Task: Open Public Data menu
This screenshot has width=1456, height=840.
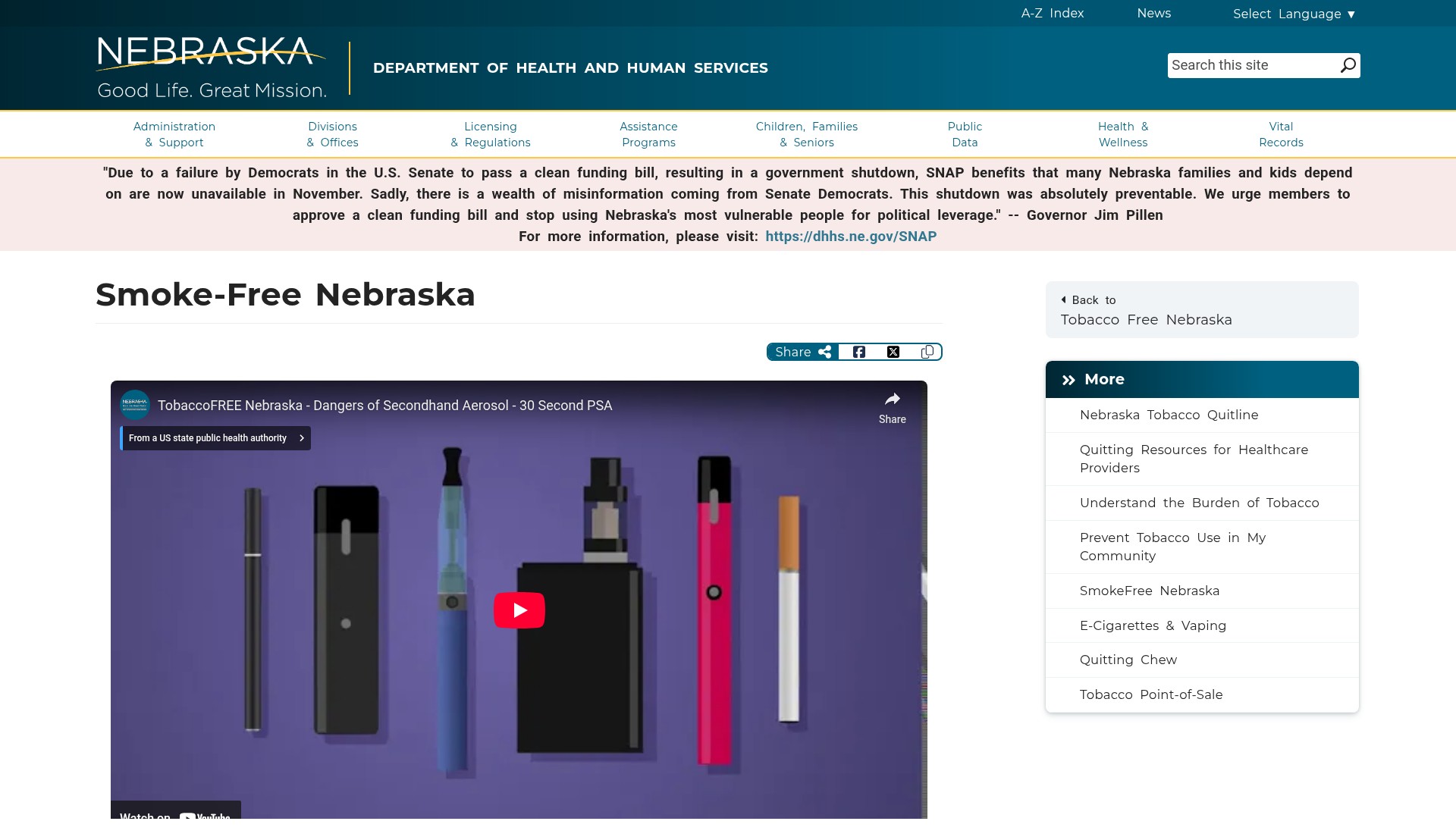Action: point(965,134)
